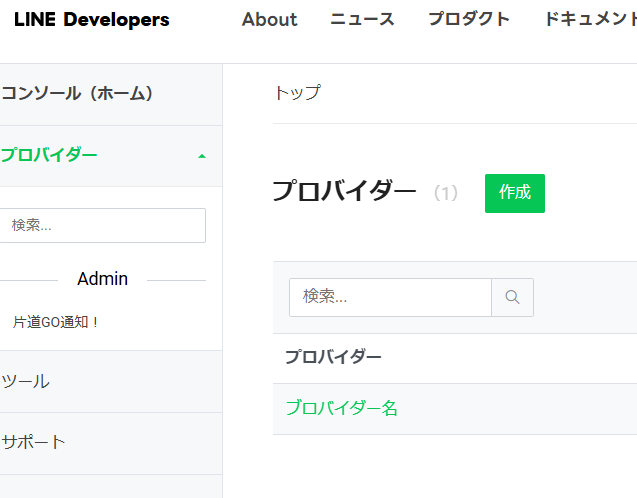Click the LINE Developers logo

point(92,19)
